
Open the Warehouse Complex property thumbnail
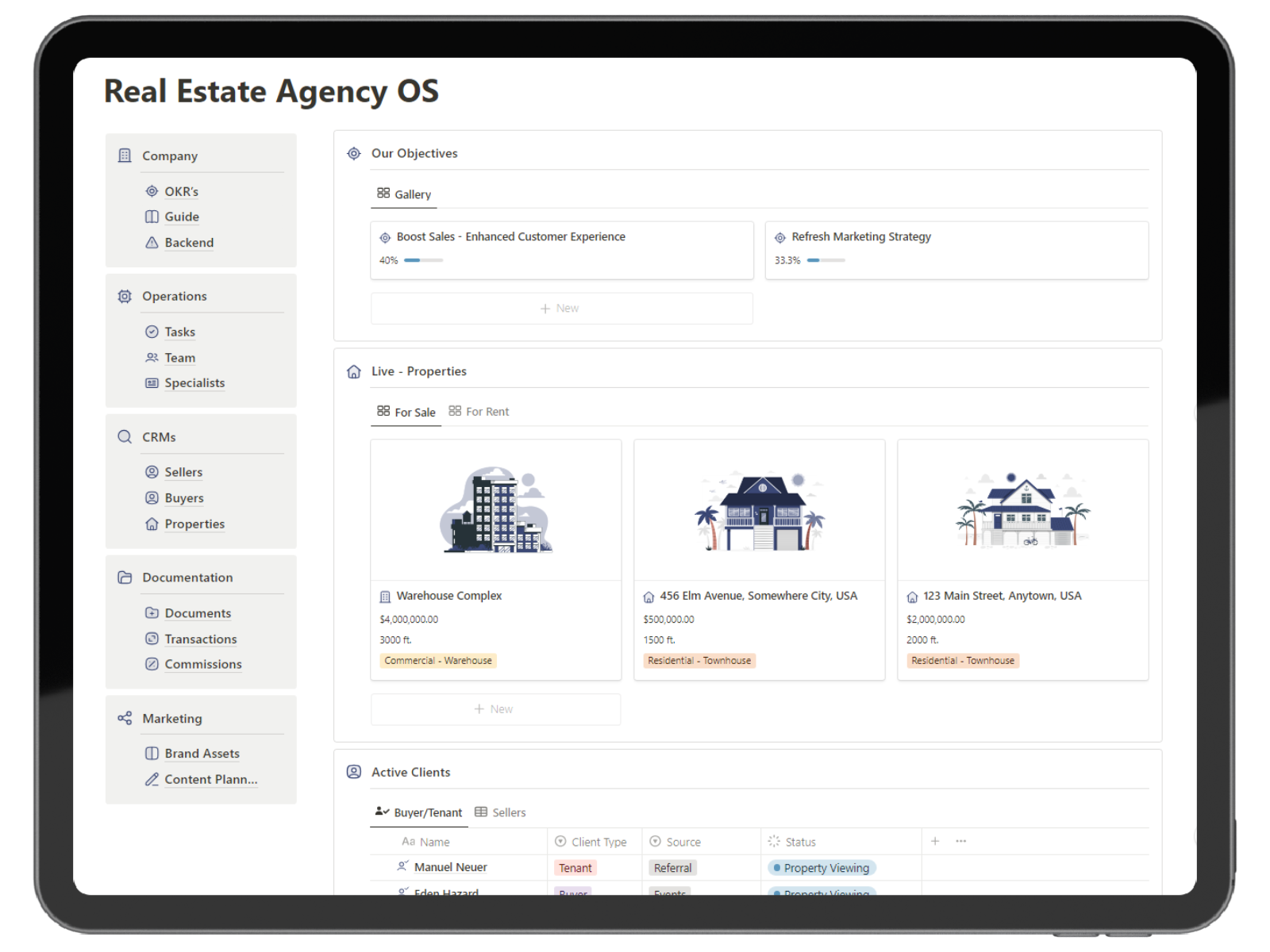(495, 510)
